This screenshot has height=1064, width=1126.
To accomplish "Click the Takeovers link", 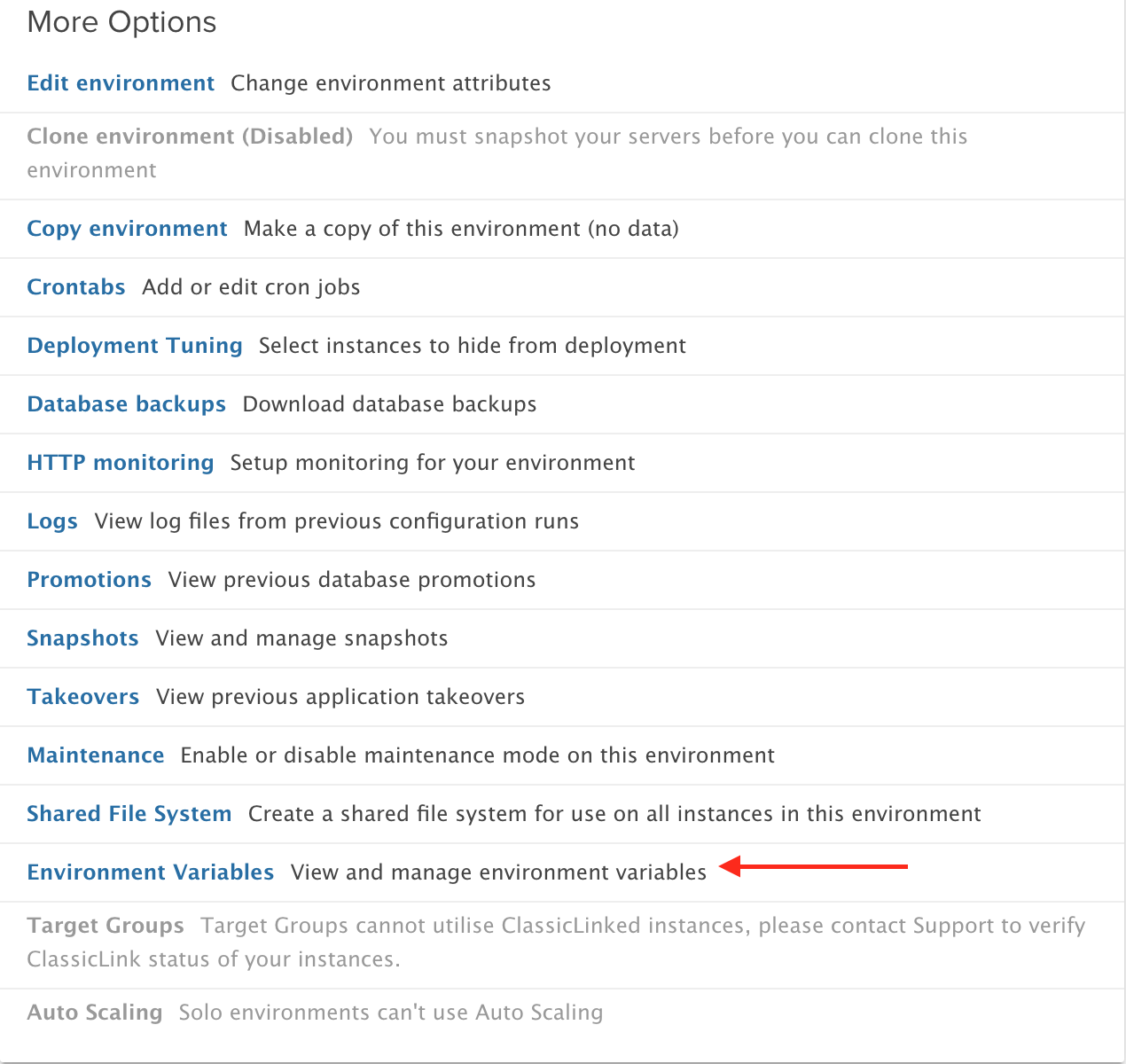I will (x=83, y=697).
